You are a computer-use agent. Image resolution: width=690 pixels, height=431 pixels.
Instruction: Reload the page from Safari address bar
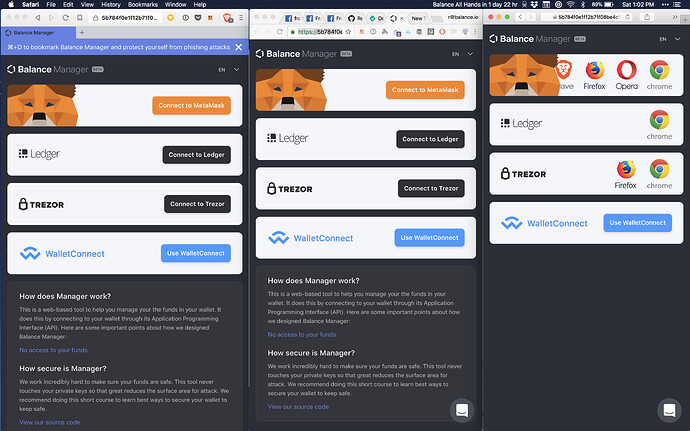(628, 17)
